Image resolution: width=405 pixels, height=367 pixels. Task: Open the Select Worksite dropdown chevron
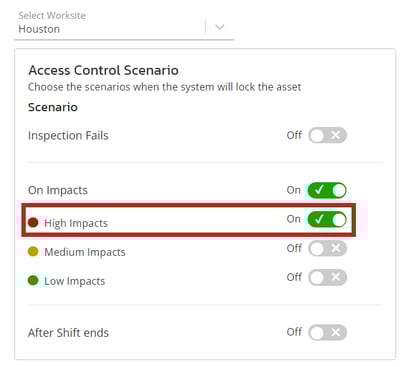tap(220, 27)
